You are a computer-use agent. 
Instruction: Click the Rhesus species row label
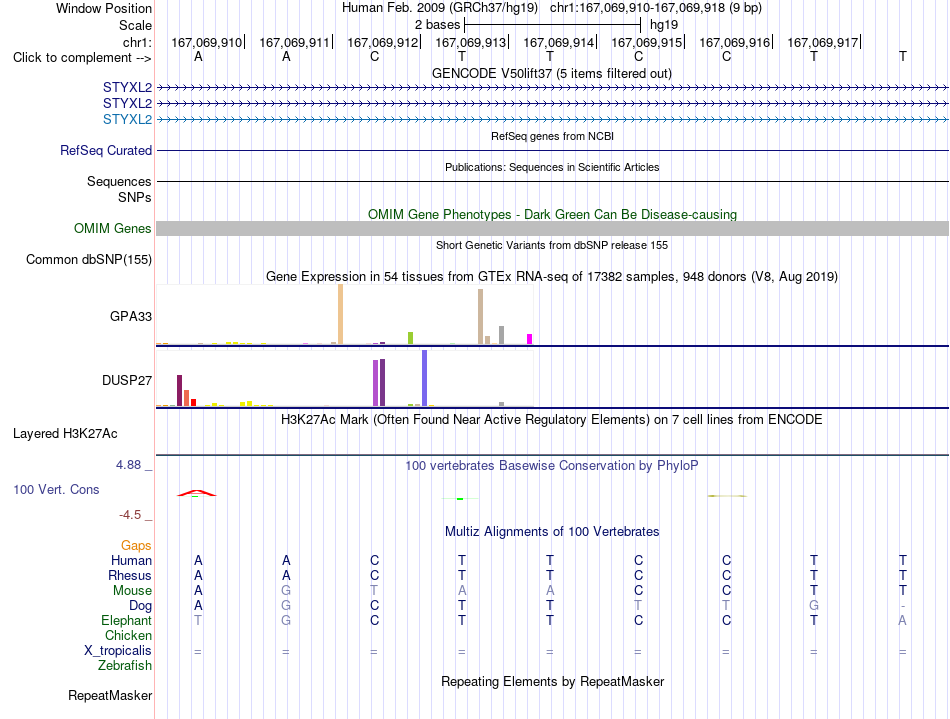[x=130, y=575]
